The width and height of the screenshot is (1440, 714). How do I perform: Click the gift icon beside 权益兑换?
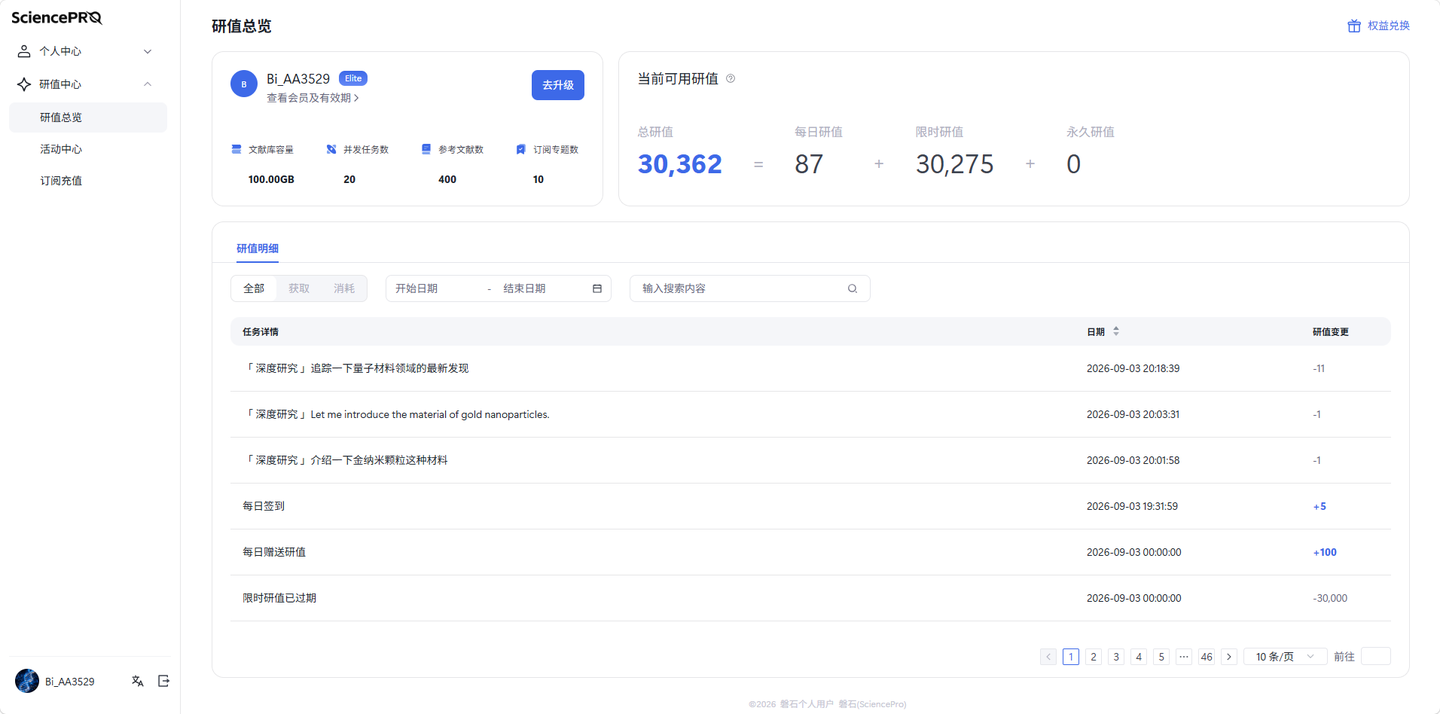pos(1354,26)
